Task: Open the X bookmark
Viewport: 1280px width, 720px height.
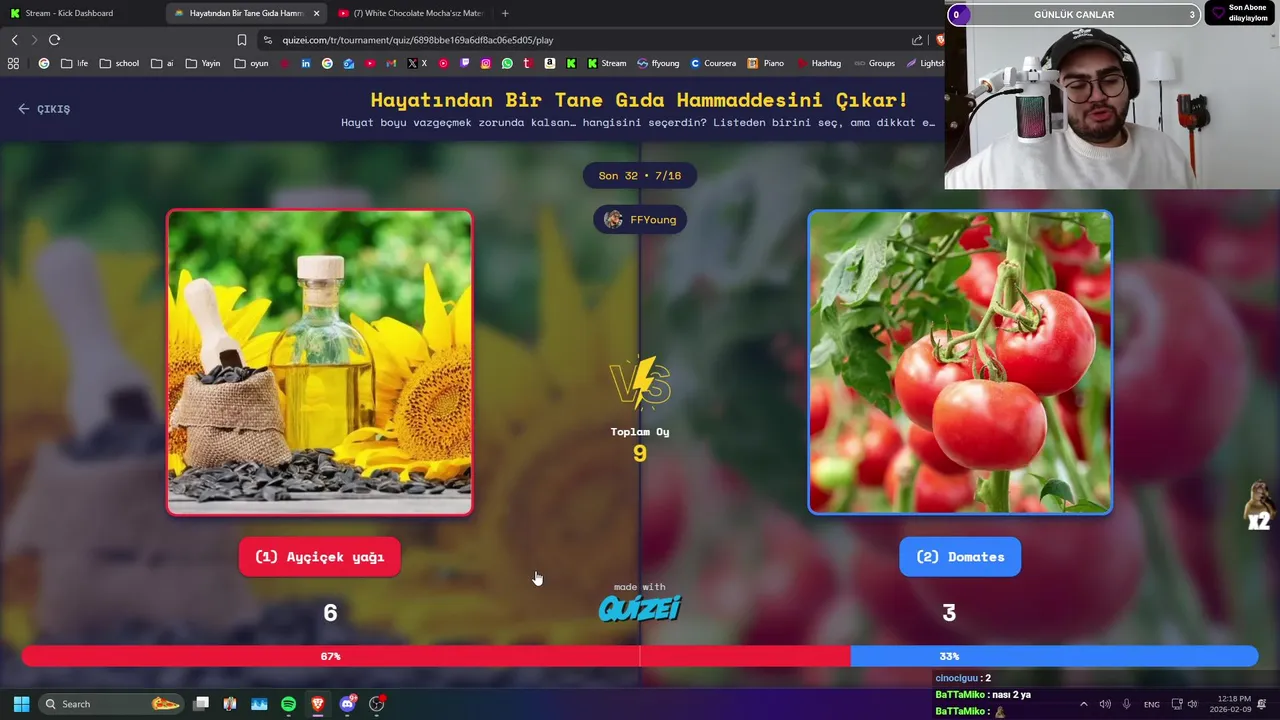Action: (x=417, y=63)
